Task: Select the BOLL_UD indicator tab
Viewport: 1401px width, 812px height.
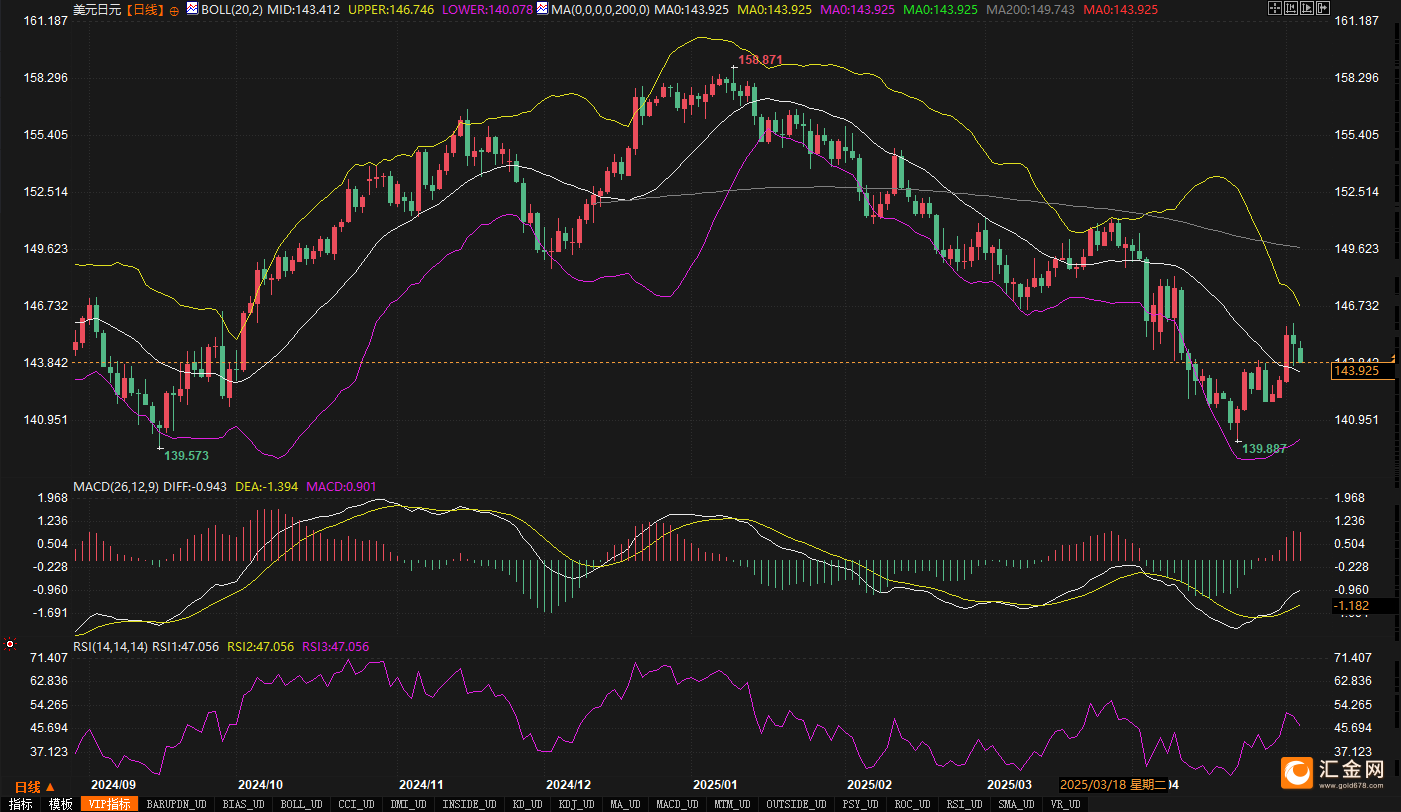Action: (x=300, y=804)
